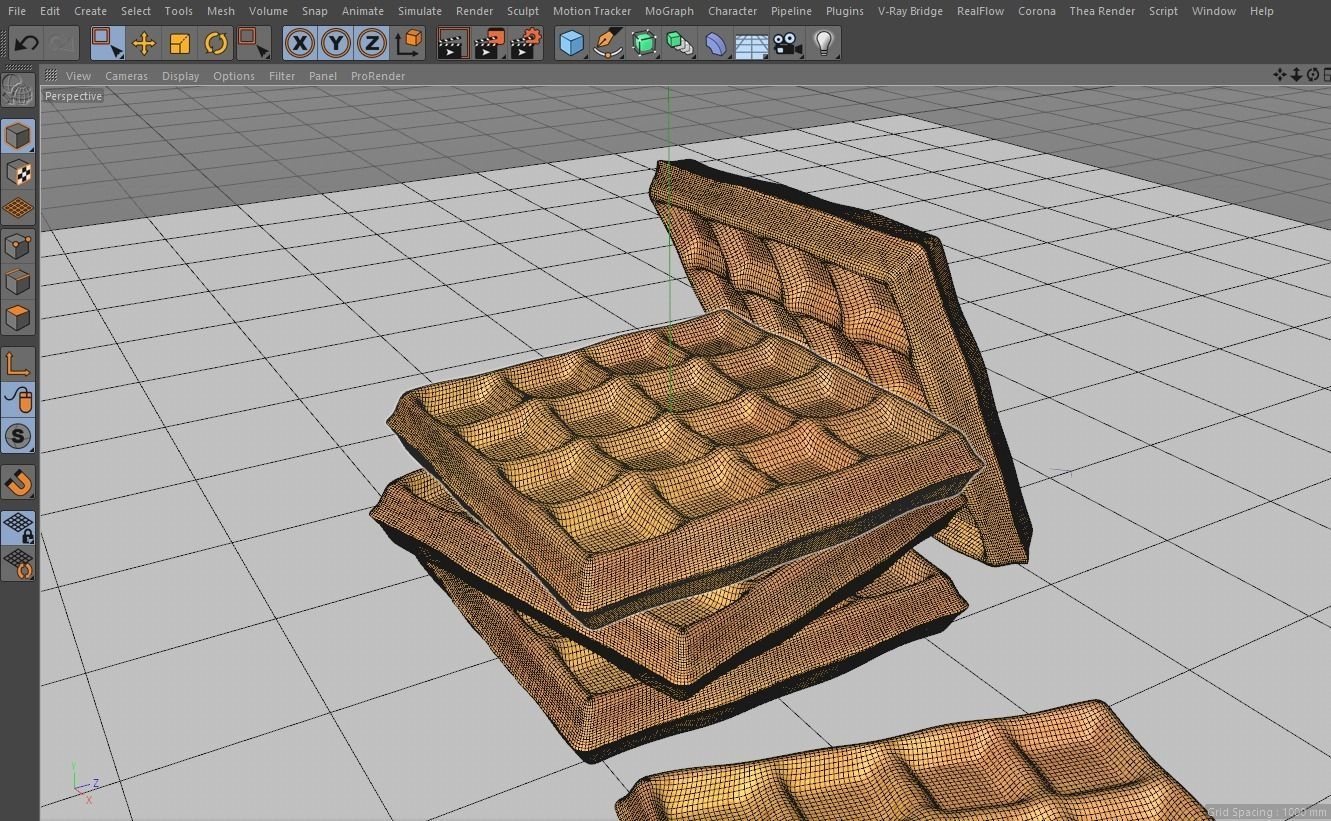Toggle X axis lock
Screen dimensions: 1331x821
tap(299, 43)
